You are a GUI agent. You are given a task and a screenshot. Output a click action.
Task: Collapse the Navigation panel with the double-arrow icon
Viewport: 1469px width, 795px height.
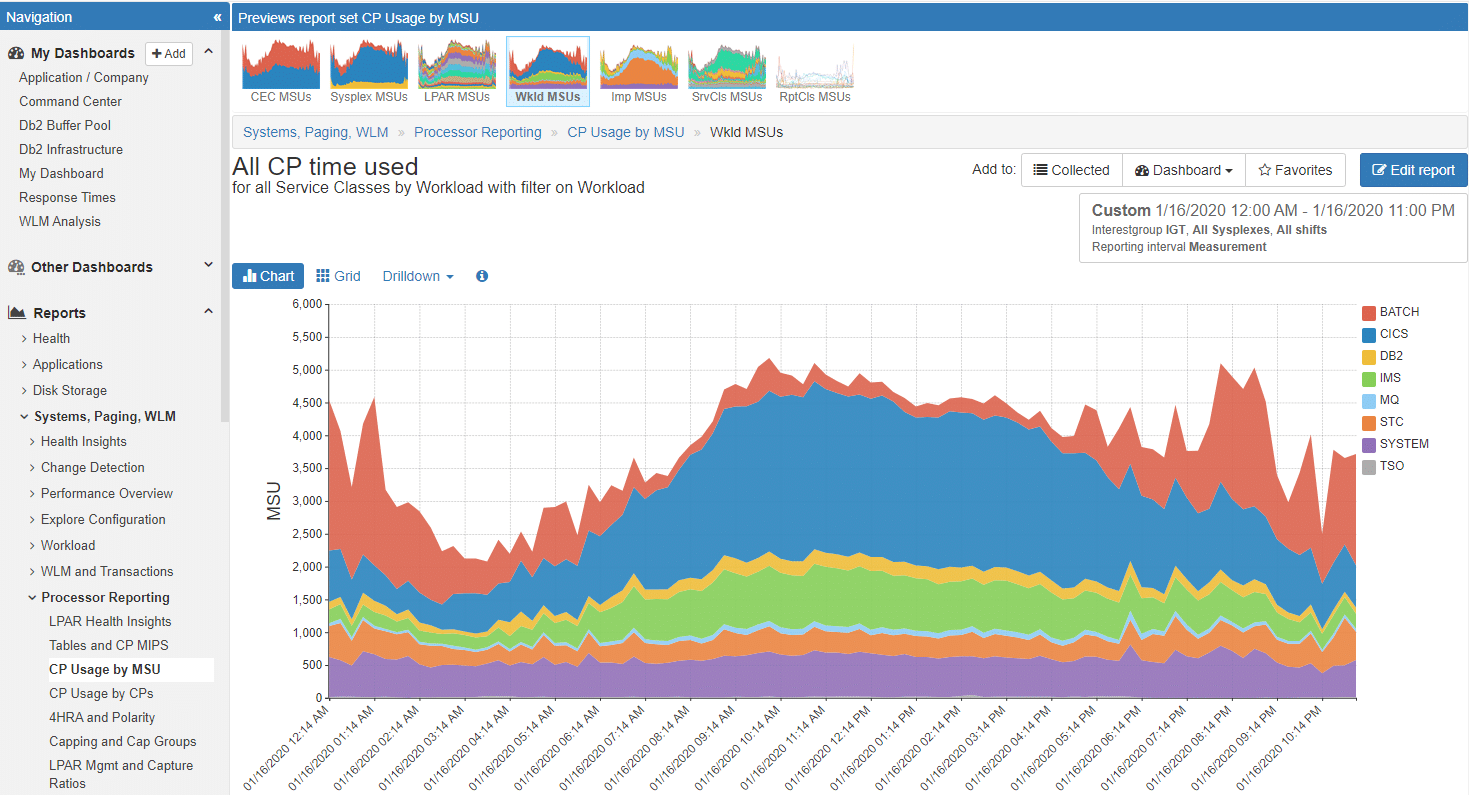tap(217, 17)
